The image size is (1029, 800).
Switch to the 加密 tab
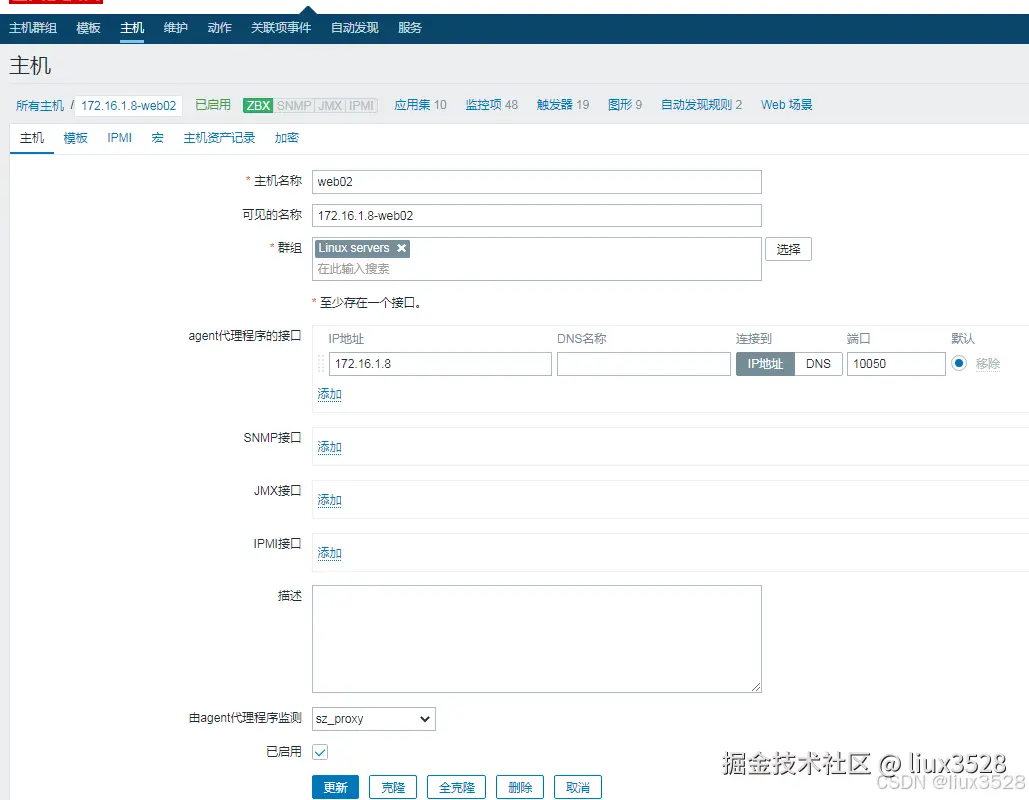coord(287,138)
